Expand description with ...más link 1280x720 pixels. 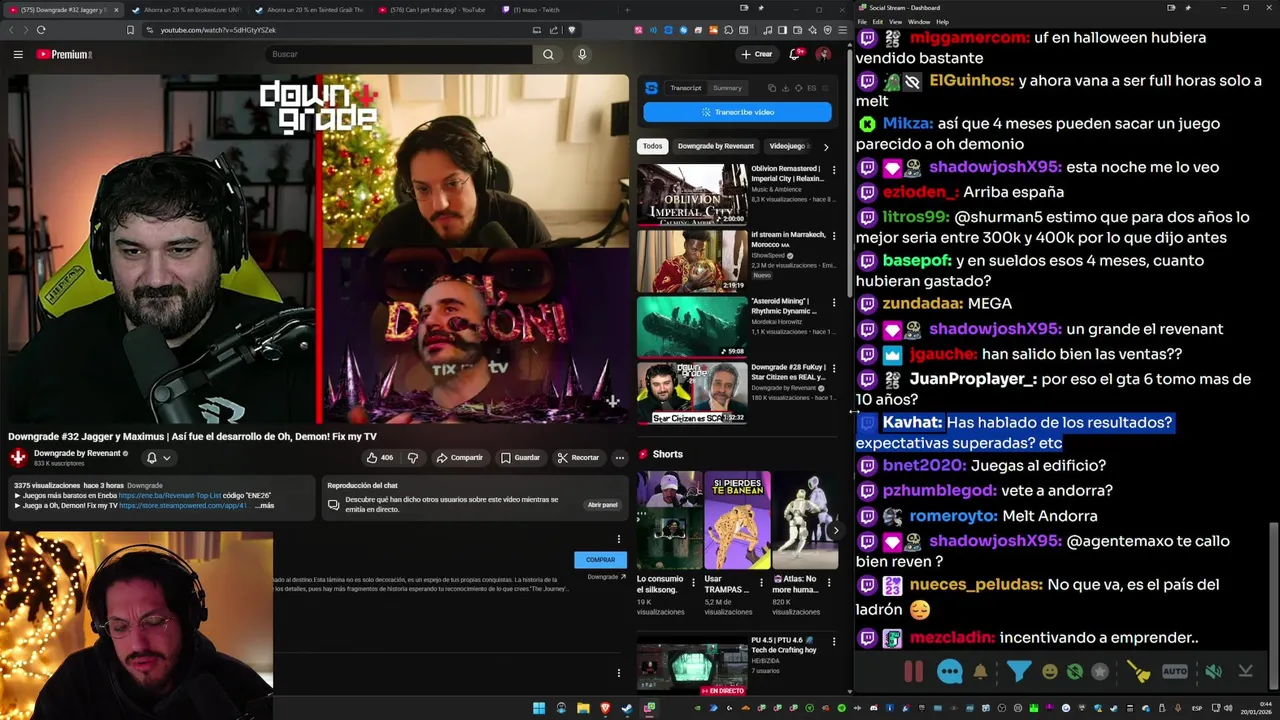(x=264, y=506)
